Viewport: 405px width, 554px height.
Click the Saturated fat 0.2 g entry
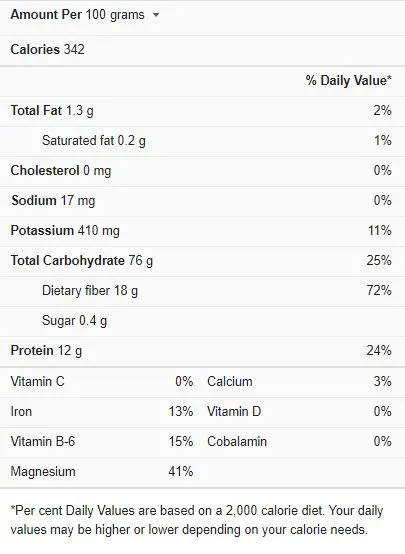click(x=94, y=141)
